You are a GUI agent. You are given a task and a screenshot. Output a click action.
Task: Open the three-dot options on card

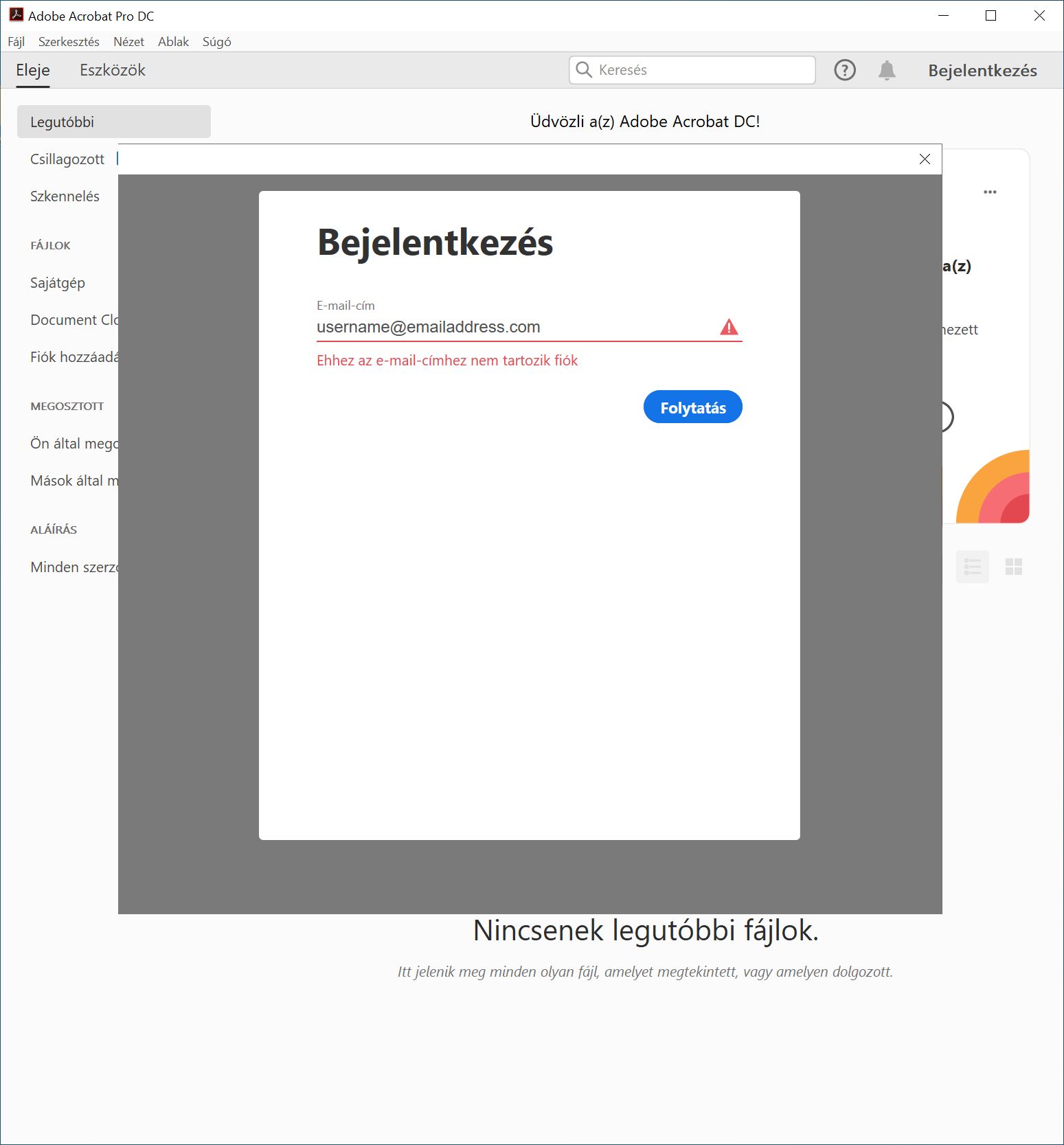990,192
